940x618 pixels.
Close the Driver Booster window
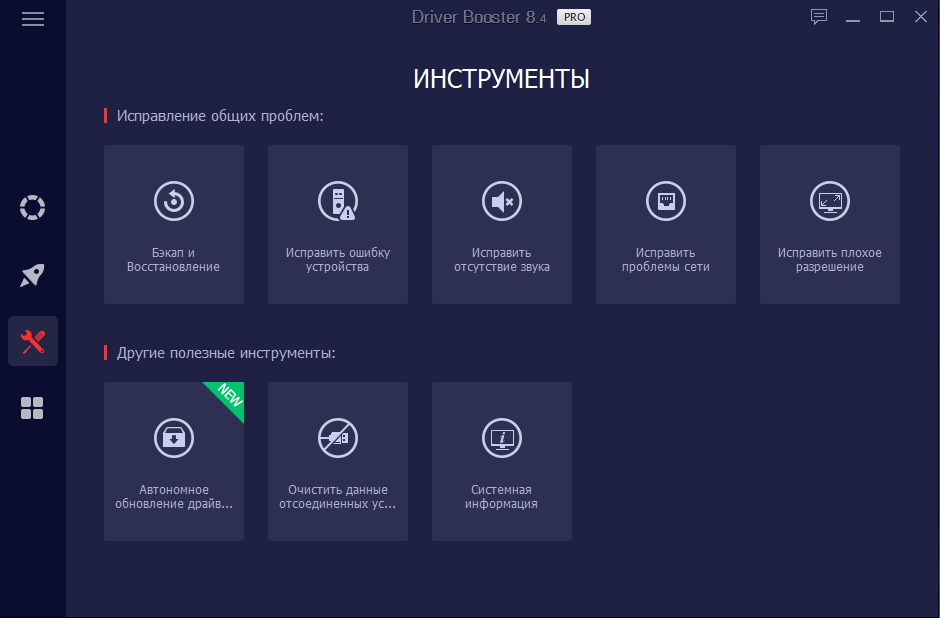(918, 17)
